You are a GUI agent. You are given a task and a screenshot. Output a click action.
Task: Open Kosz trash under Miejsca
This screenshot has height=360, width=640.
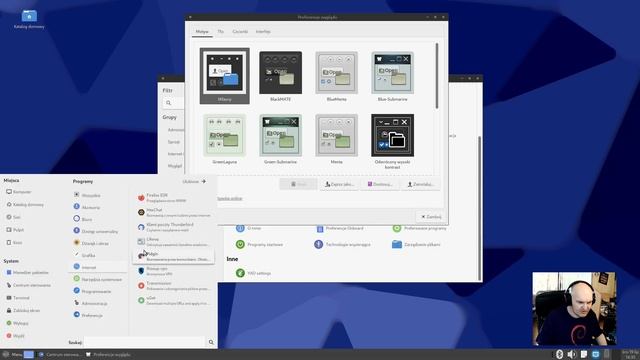14,242
